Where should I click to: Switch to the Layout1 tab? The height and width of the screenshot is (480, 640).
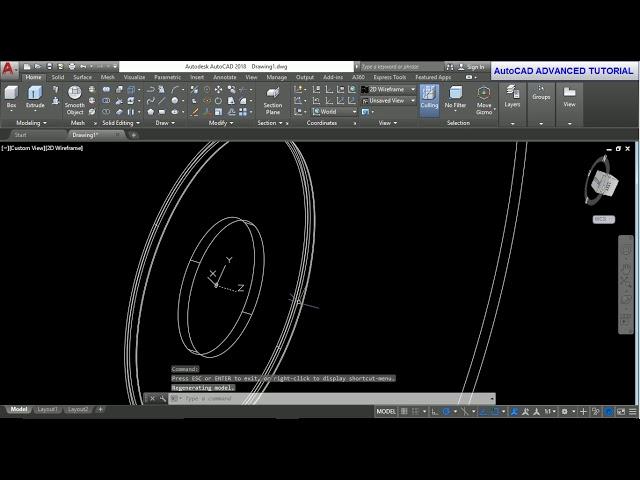point(47,409)
